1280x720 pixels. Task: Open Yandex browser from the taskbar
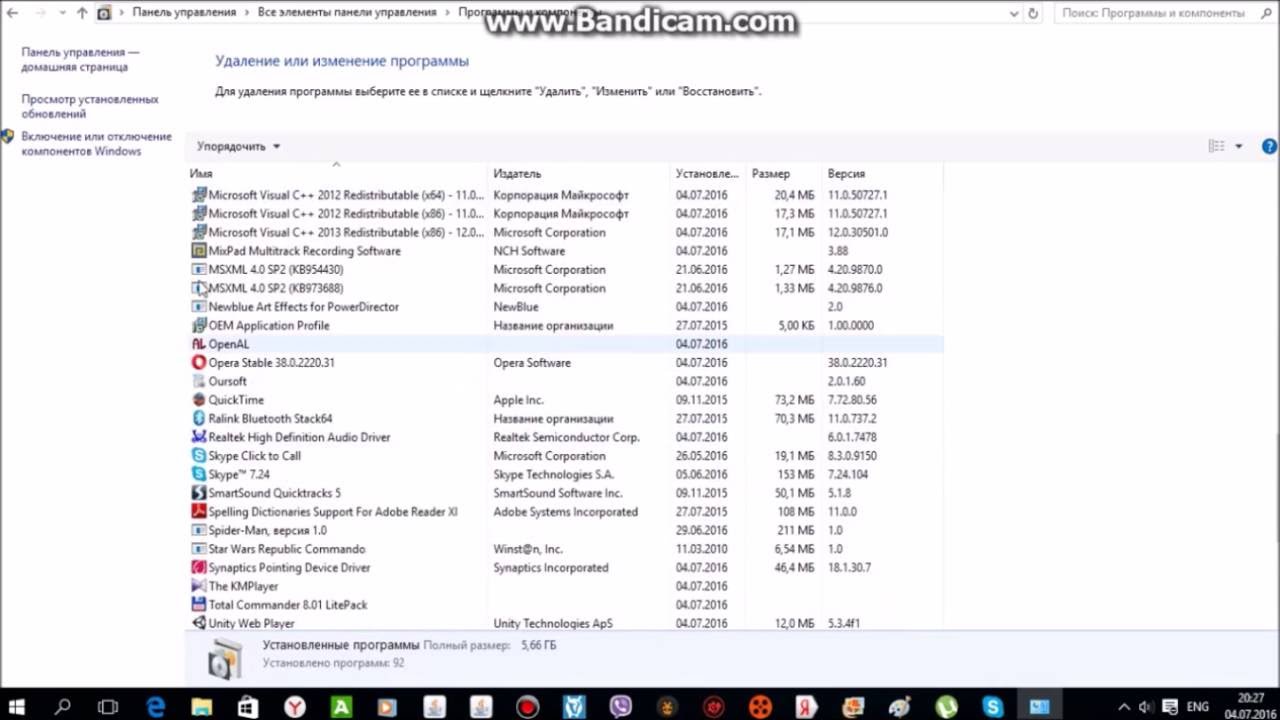pos(294,706)
